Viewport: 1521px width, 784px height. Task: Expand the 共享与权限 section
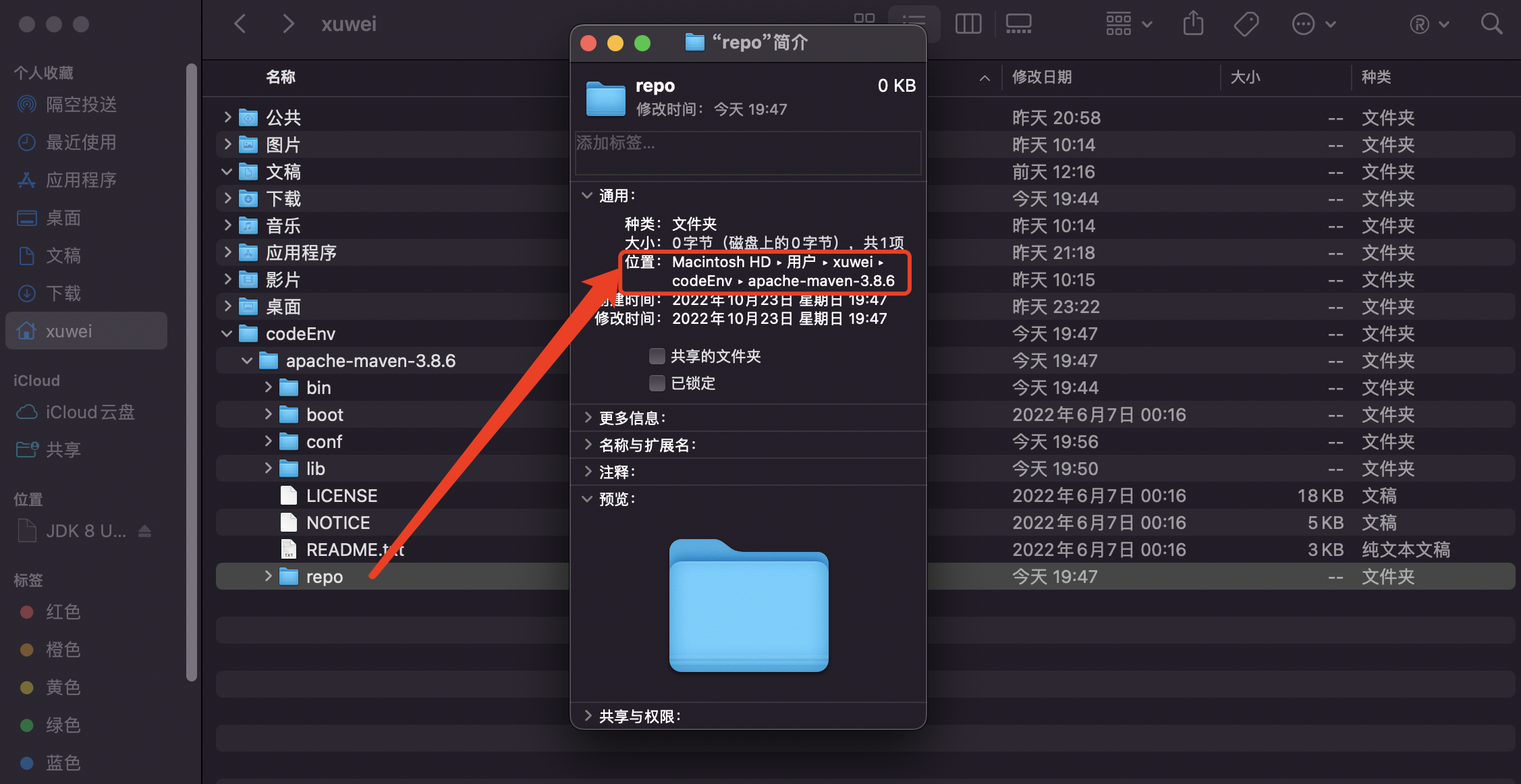[x=588, y=716]
